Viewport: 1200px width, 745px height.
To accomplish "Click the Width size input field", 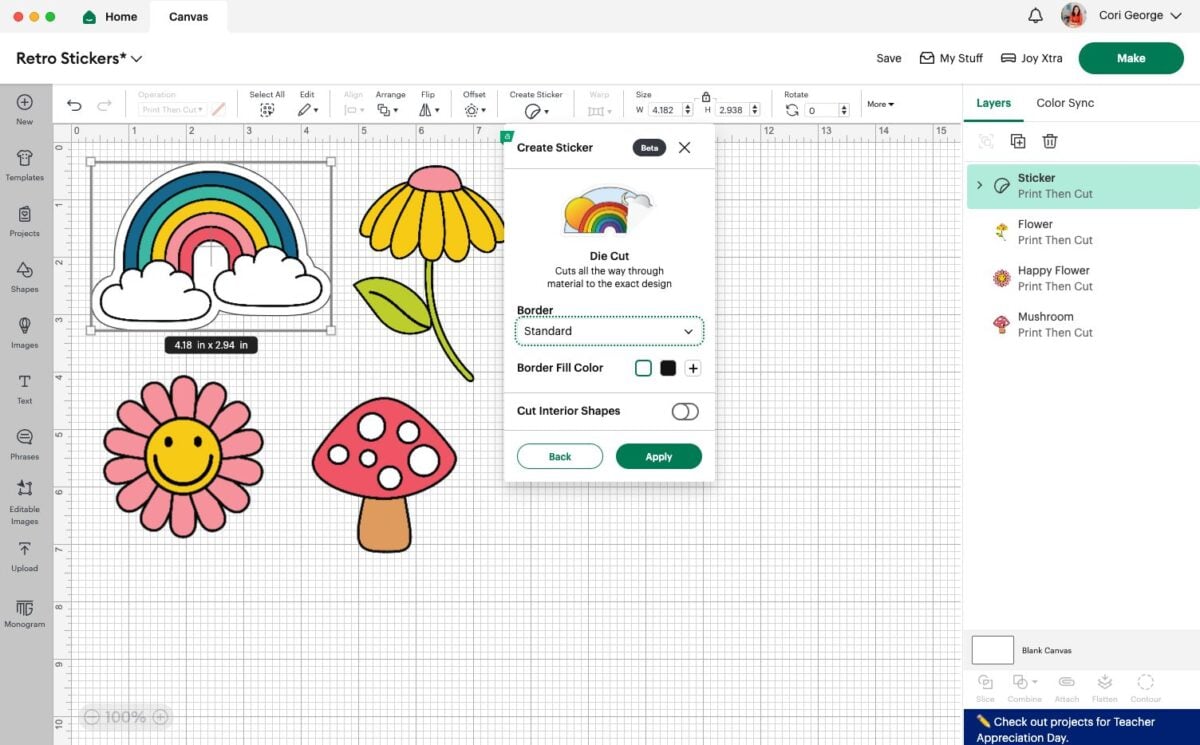I will pyautogui.click(x=663, y=110).
